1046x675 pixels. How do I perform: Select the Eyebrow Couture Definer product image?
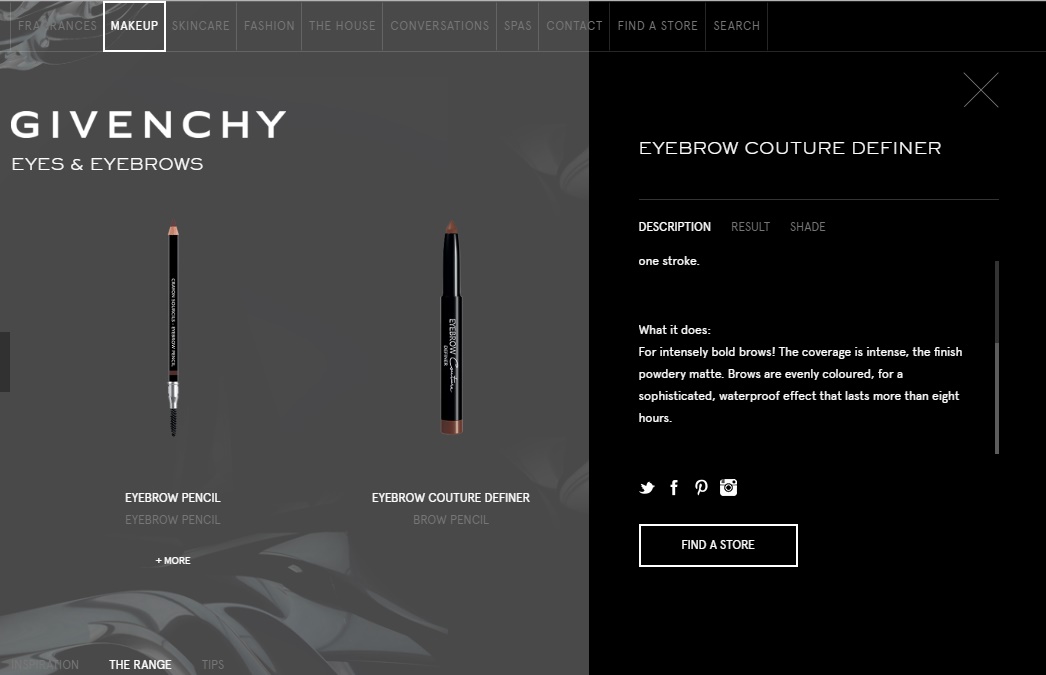click(x=452, y=327)
